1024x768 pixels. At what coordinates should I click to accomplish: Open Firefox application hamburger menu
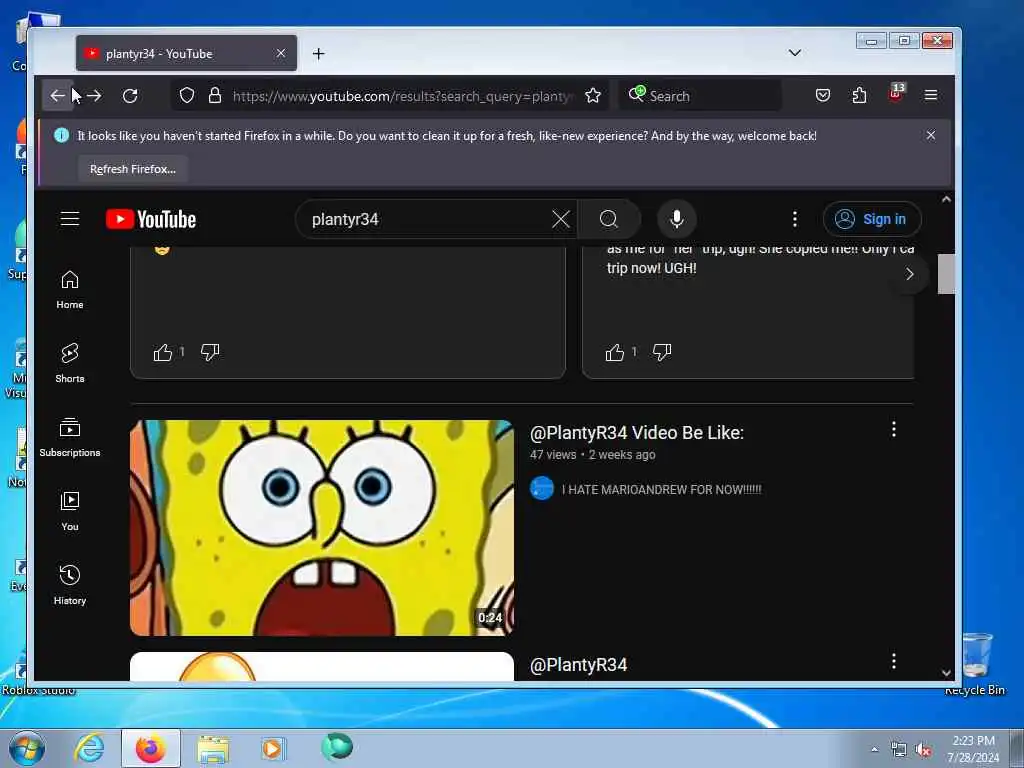coord(931,95)
